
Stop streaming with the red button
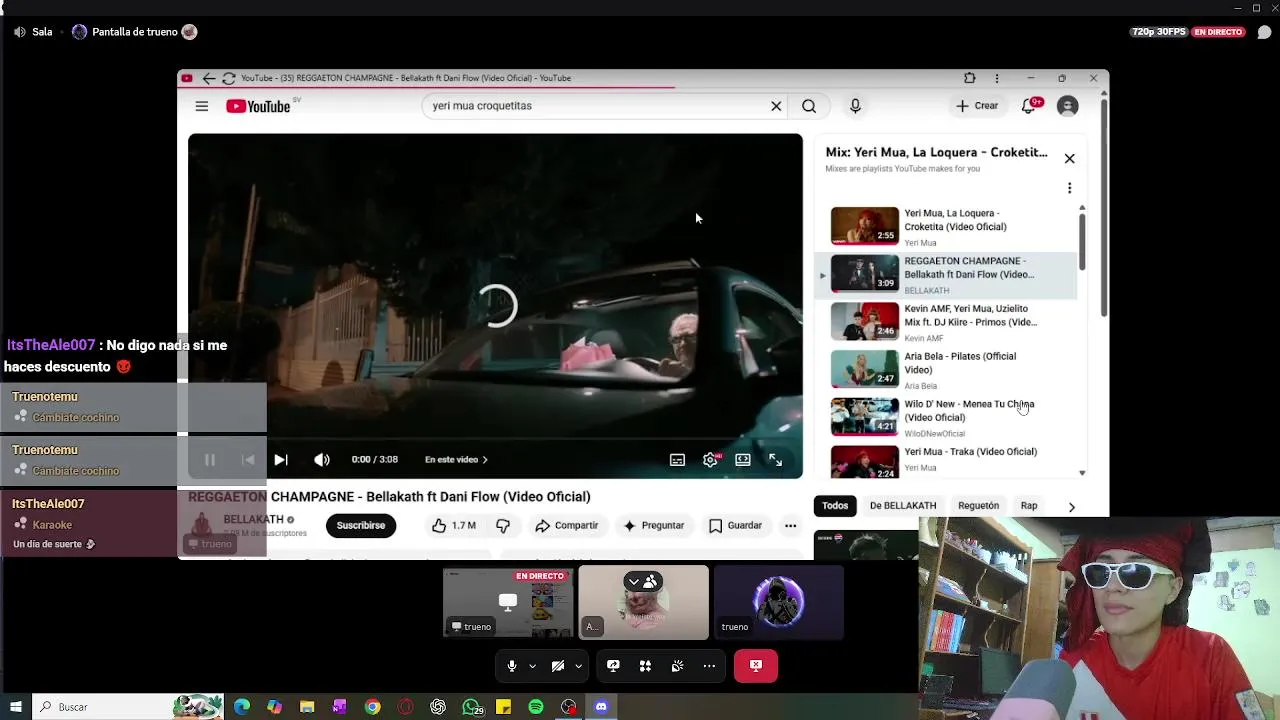click(756, 666)
